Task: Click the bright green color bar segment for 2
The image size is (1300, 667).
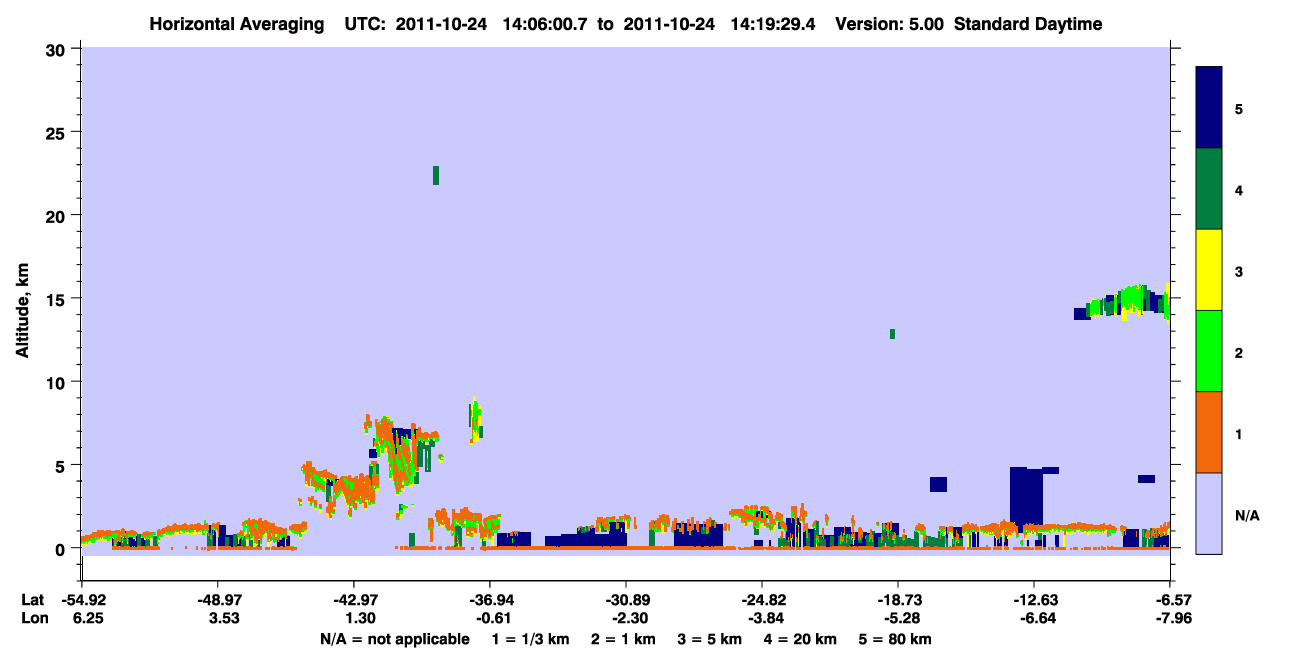Action: (x=1209, y=351)
